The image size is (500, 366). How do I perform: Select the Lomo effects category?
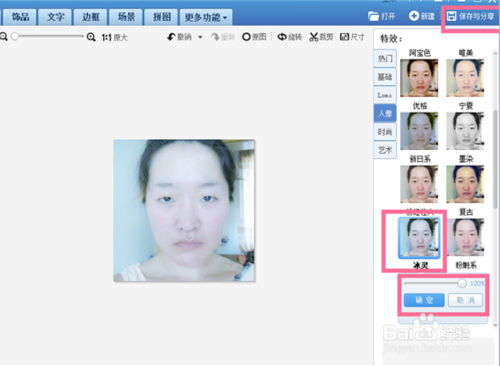(385, 95)
